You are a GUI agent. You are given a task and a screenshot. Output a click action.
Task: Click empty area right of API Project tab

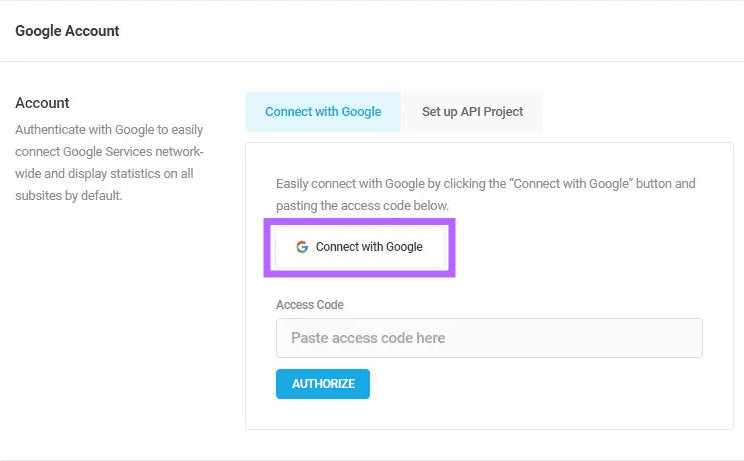click(638, 112)
